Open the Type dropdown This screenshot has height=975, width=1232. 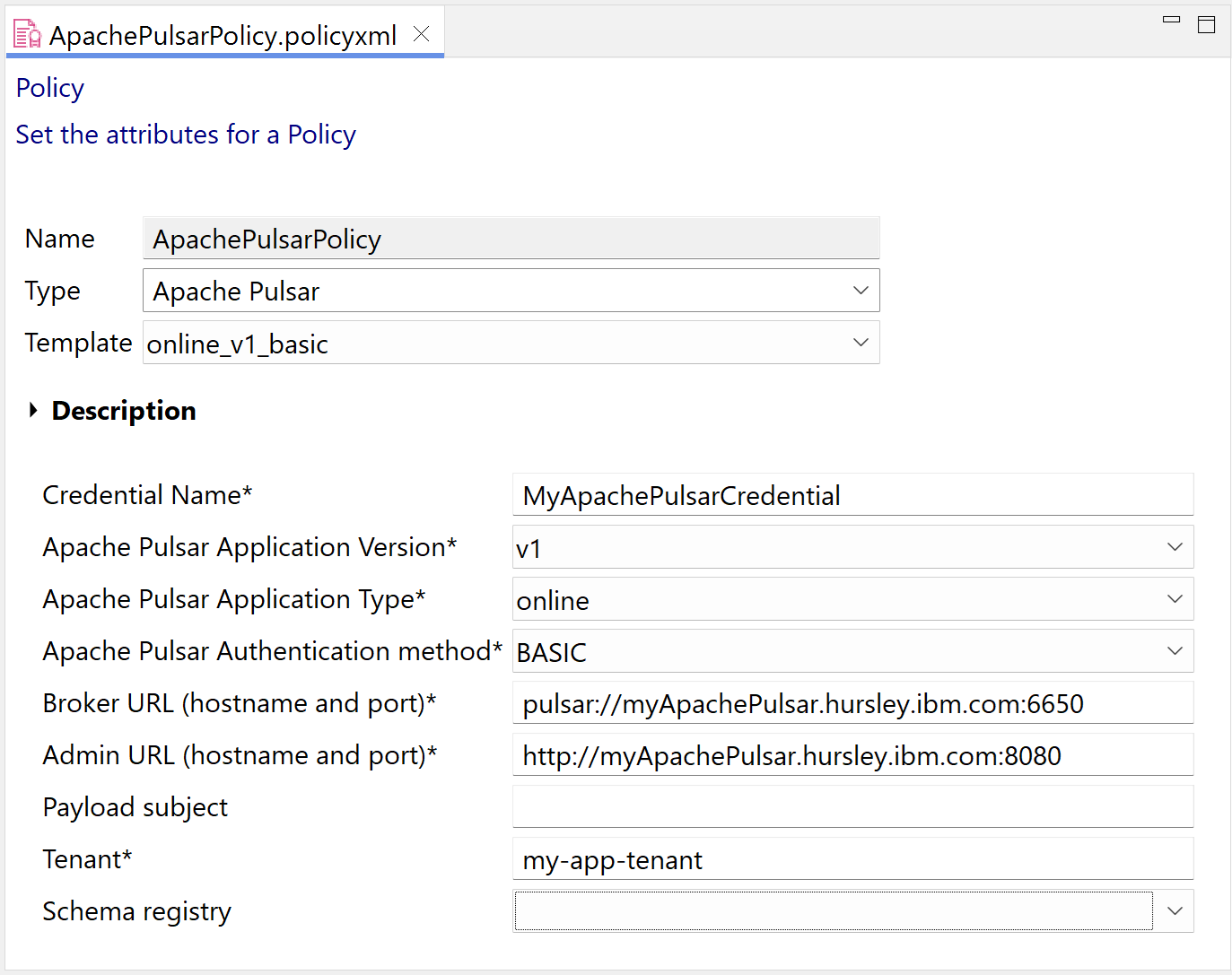pyautogui.click(x=511, y=291)
